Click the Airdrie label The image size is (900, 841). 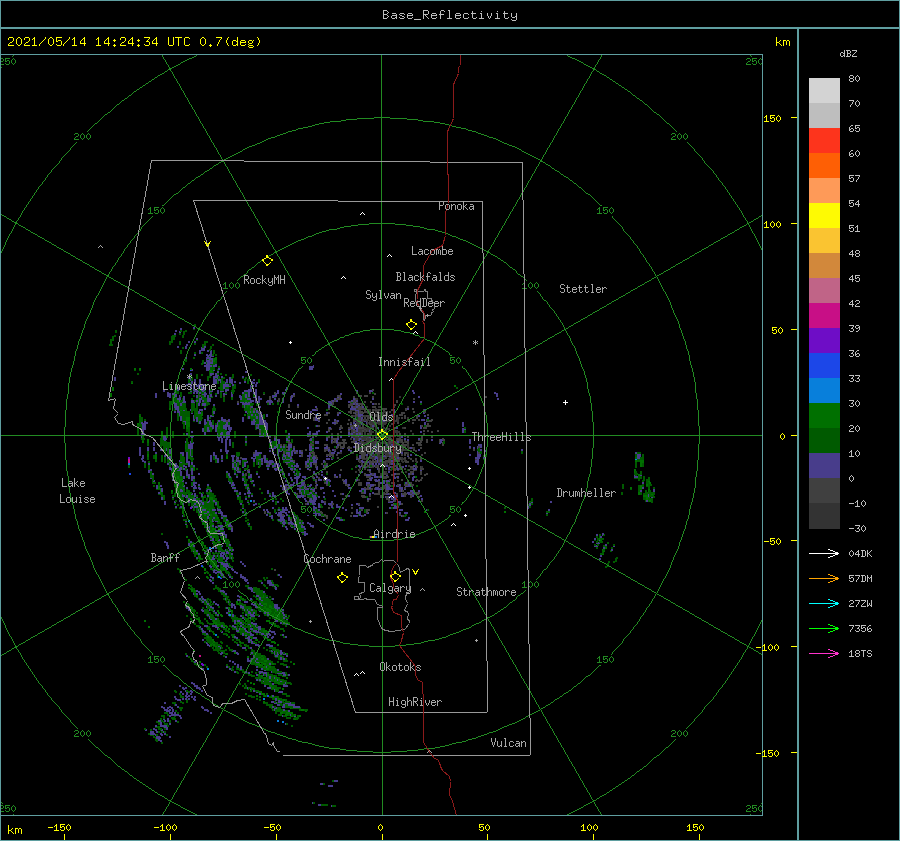point(394,534)
